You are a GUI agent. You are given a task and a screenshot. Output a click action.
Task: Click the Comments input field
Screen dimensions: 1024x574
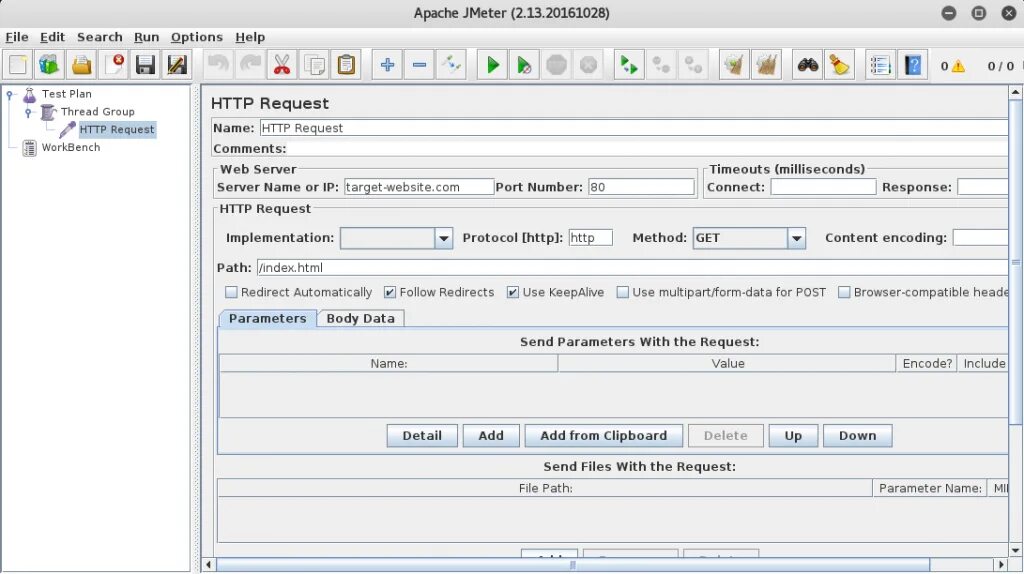(648, 148)
